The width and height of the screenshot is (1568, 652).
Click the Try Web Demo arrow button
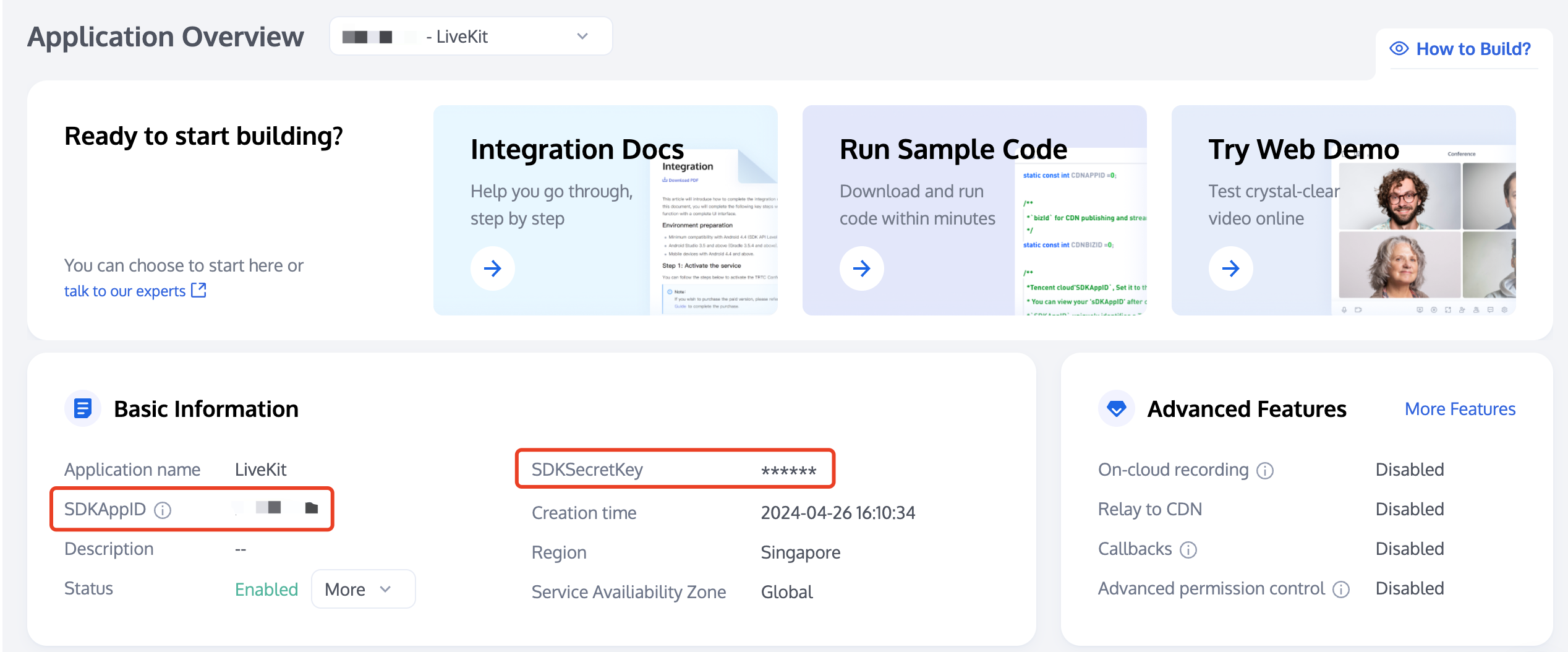click(1230, 268)
